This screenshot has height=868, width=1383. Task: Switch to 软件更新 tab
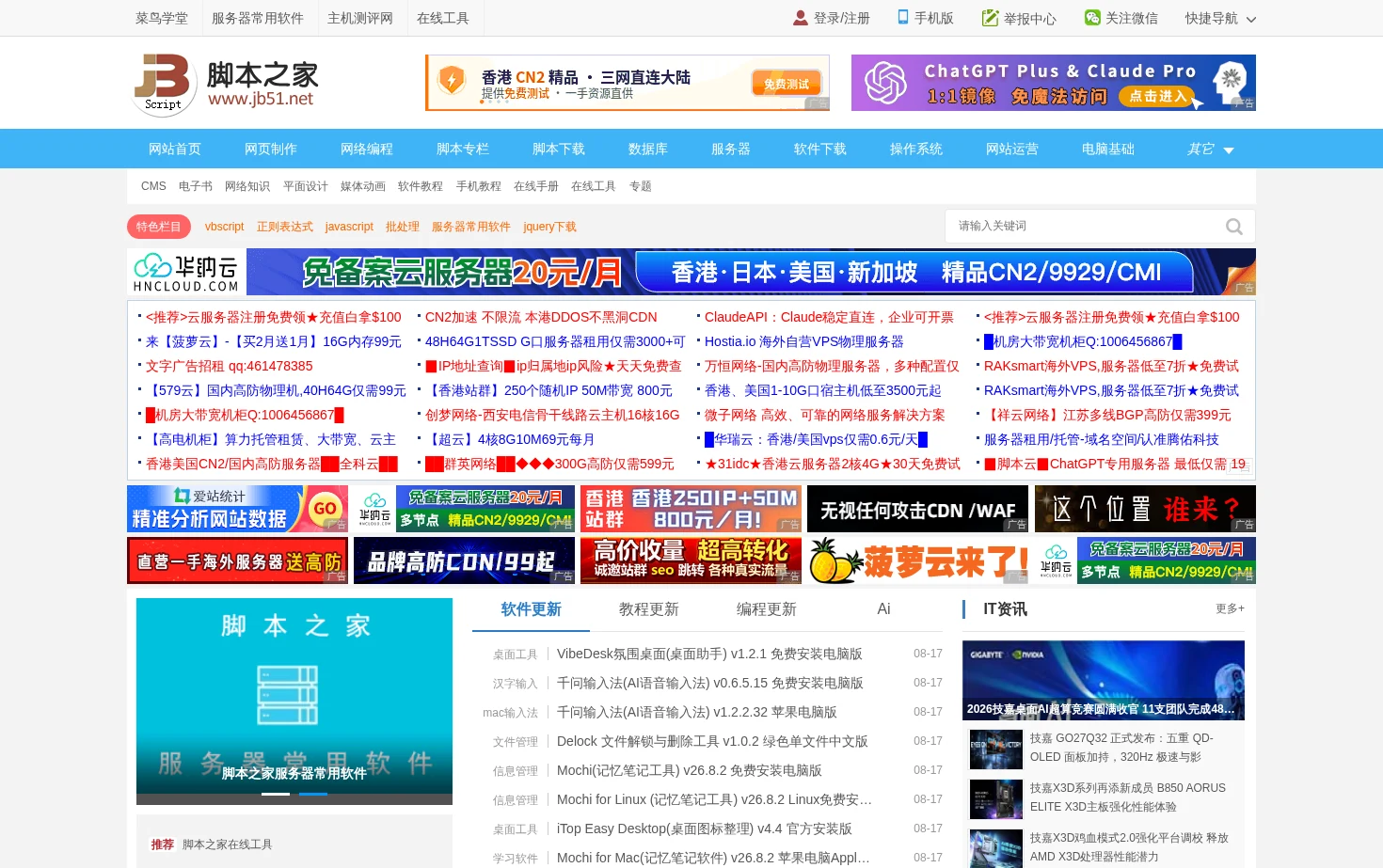click(531, 609)
